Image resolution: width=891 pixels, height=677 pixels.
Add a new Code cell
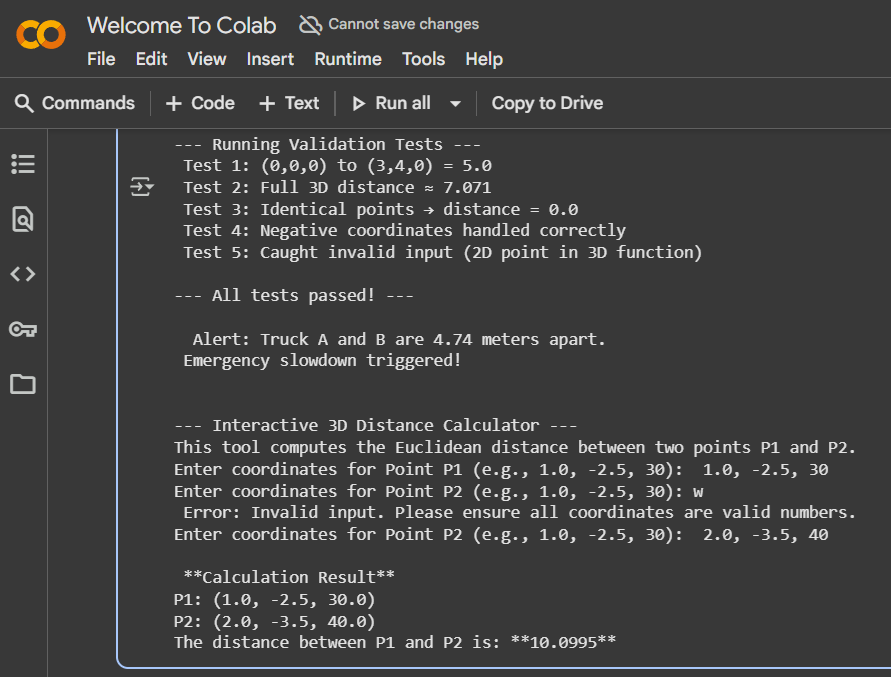tap(200, 103)
